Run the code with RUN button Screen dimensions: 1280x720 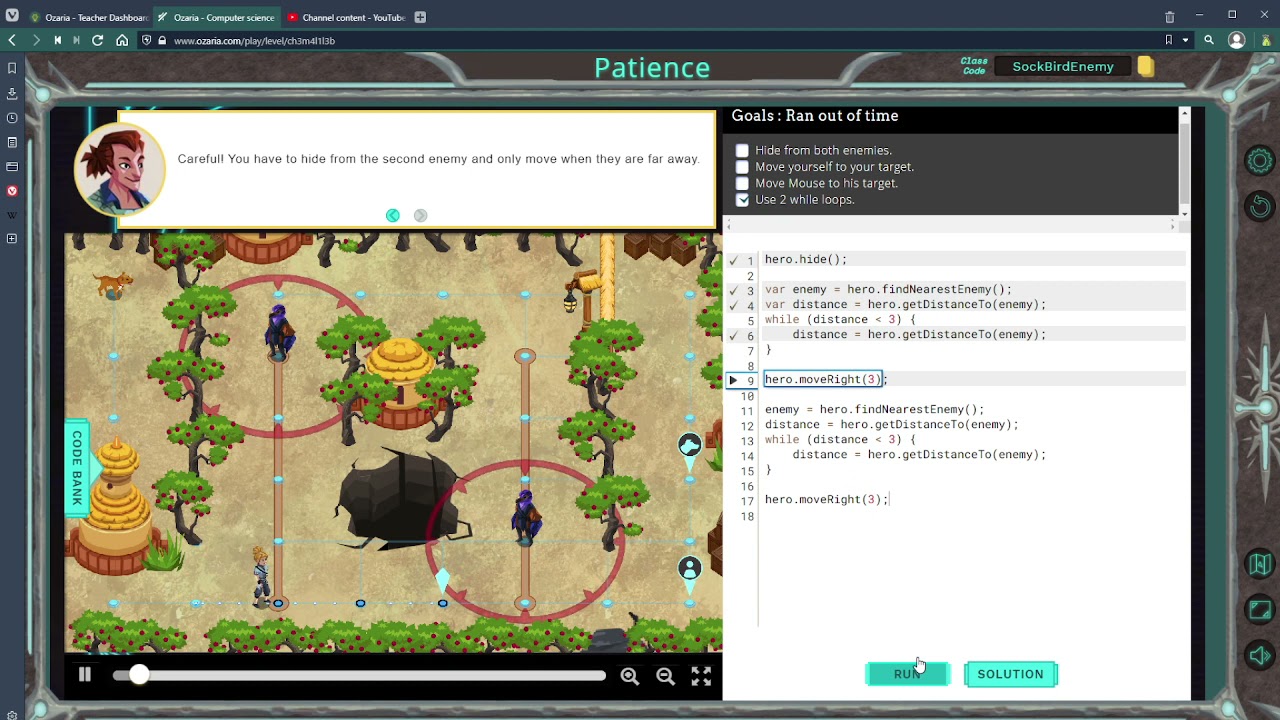pos(906,674)
